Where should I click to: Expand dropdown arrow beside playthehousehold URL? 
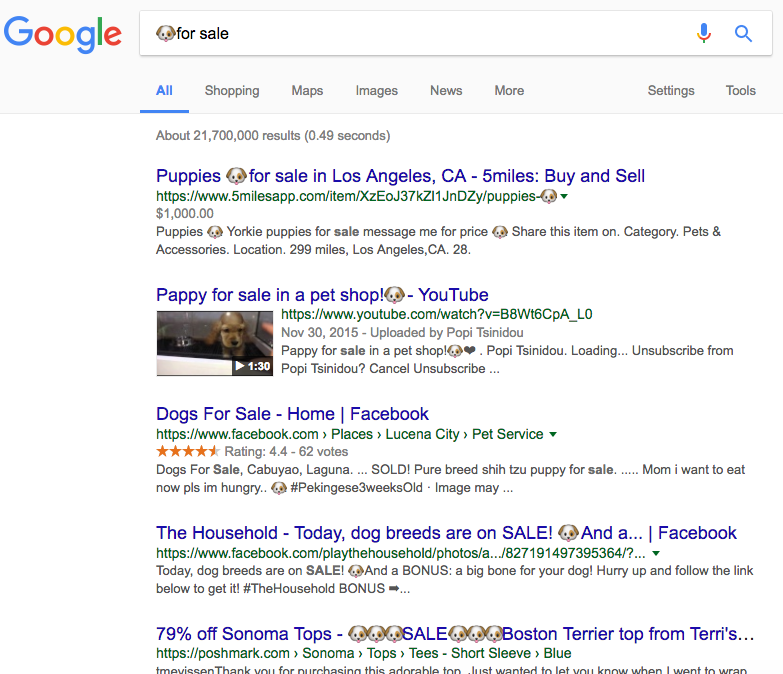click(656, 553)
